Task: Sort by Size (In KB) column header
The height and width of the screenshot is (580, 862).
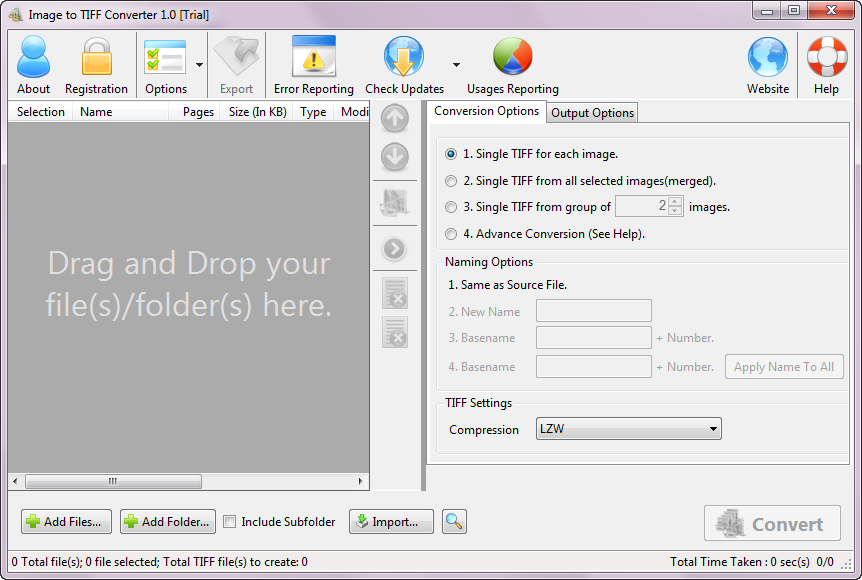Action: coord(257,112)
